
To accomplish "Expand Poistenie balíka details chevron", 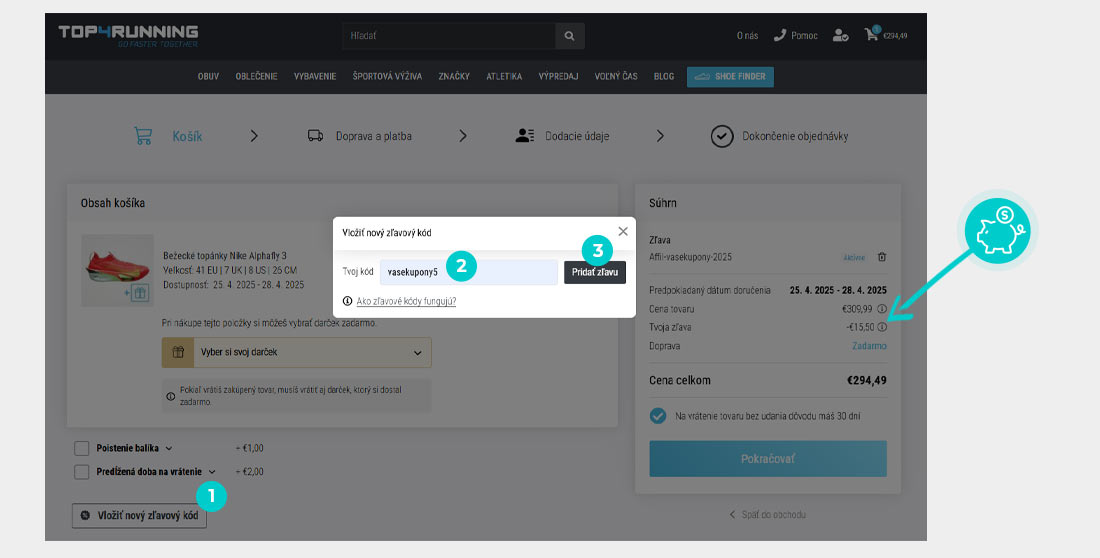I will click(x=169, y=448).
